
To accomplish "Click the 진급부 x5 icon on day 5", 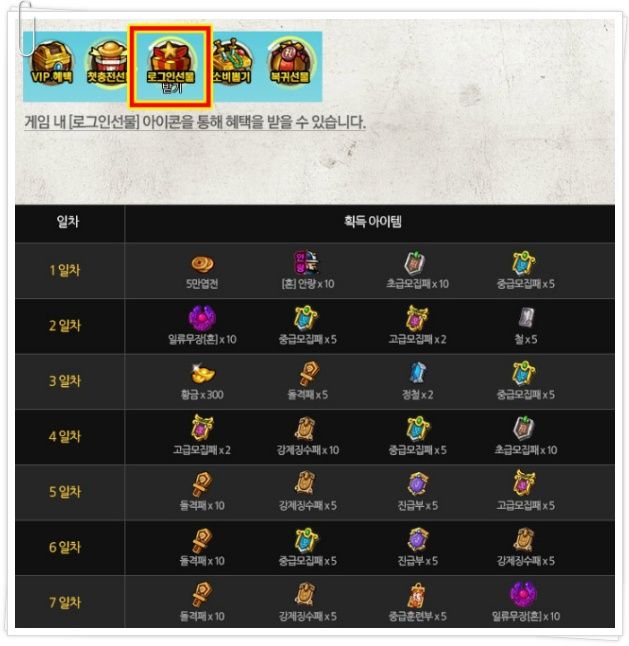I will point(418,484).
